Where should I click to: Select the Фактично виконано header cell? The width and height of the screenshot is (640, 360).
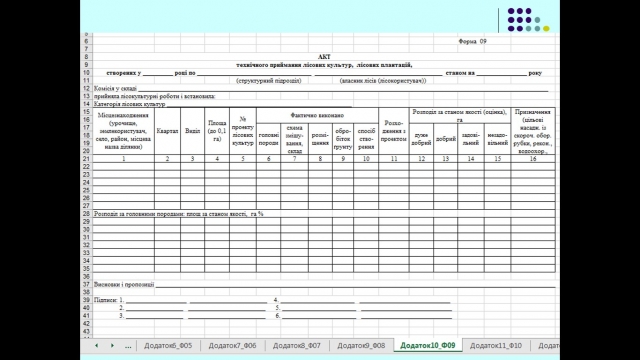(317, 116)
